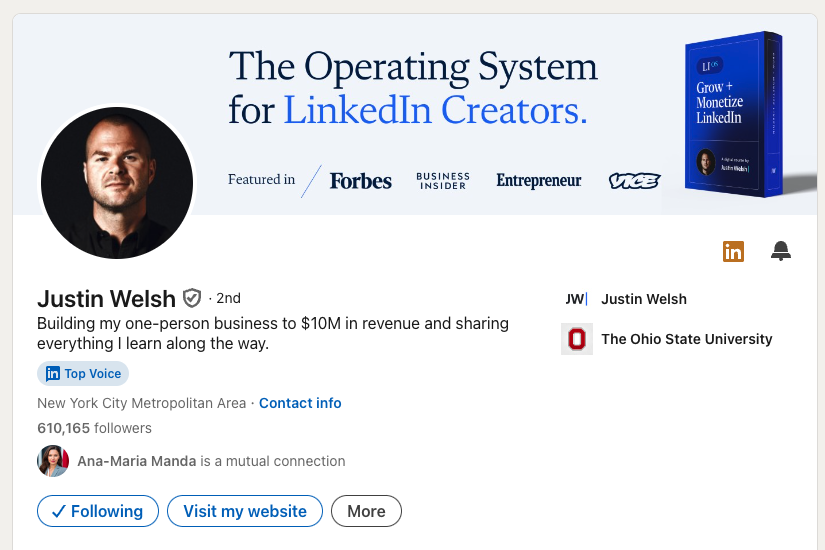Click the 610,165 followers count

tap(94, 428)
